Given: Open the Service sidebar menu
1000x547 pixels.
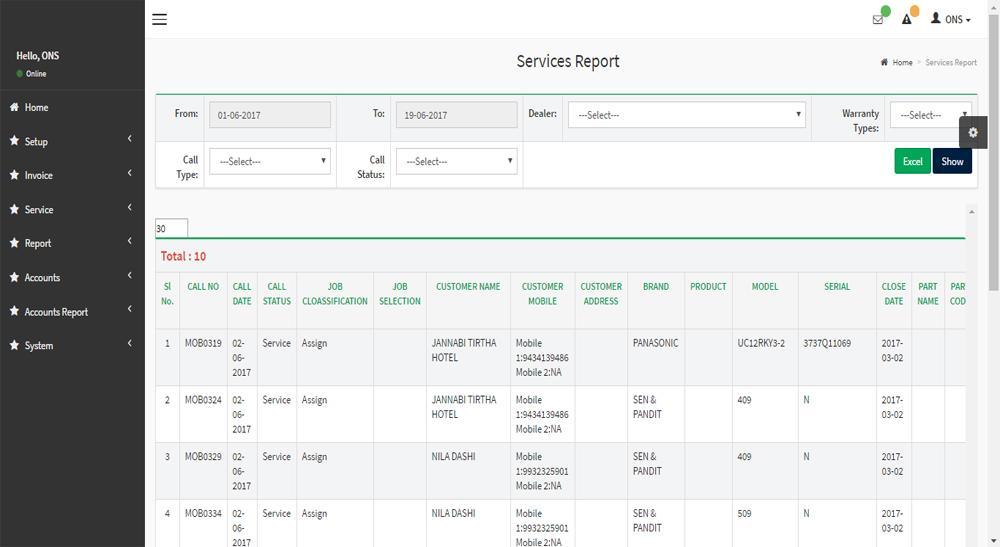Looking at the screenshot, I should tap(72, 209).
